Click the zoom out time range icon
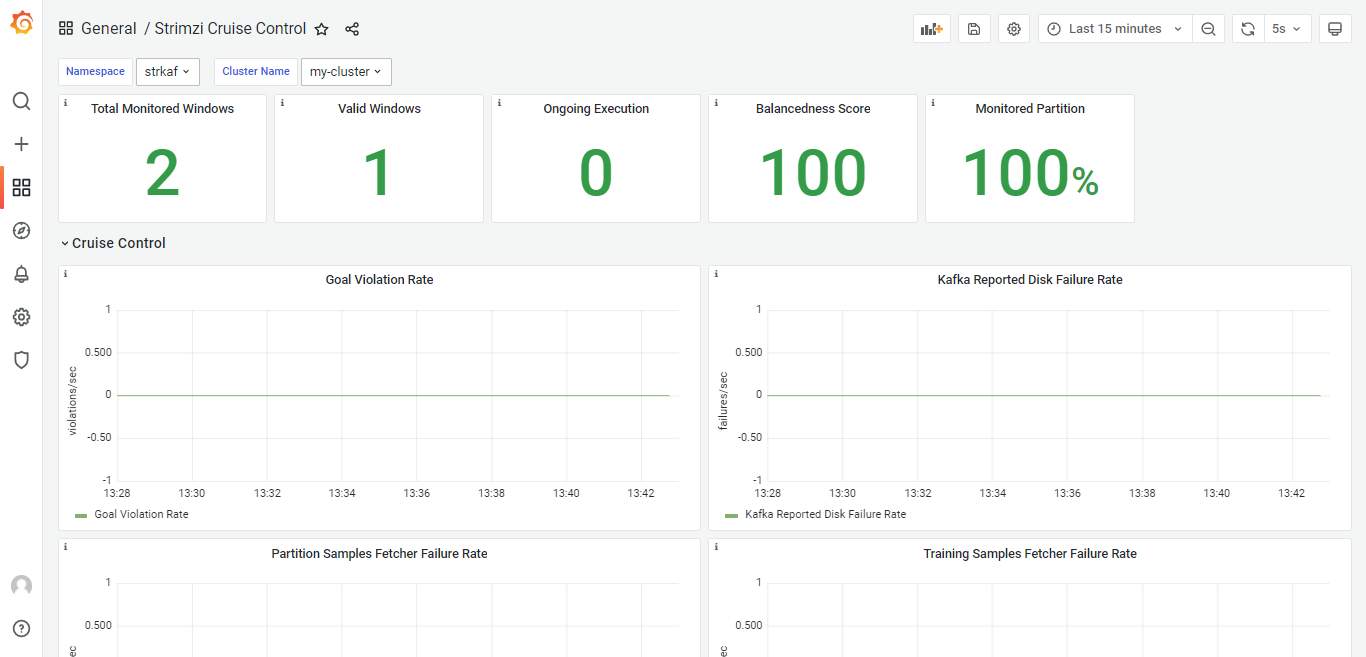 [1208, 29]
